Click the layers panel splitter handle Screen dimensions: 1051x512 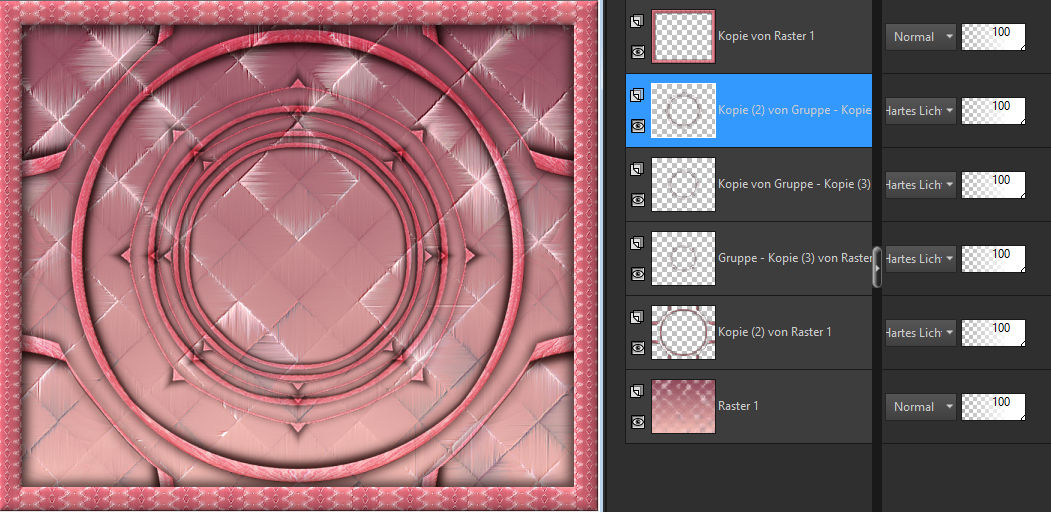tap(877, 267)
